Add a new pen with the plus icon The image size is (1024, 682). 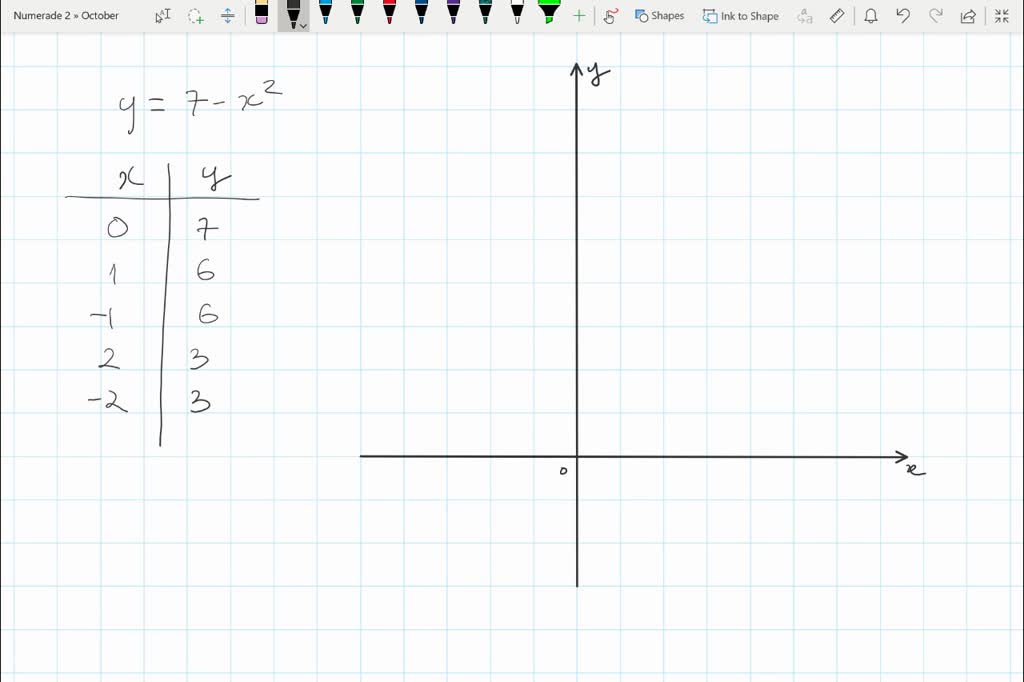pyautogui.click(x=578, y=15)
